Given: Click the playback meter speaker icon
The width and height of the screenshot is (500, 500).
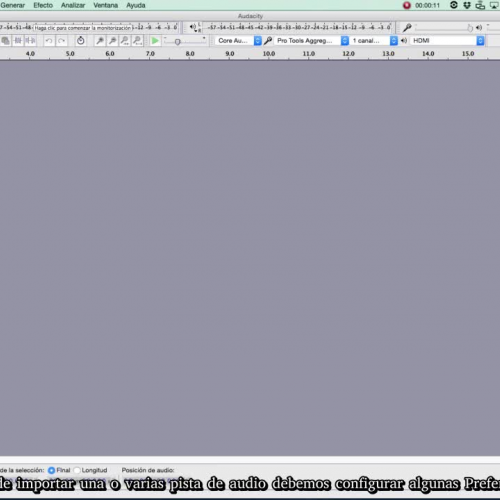Looking at the screenshot, I should coord(193,27).
